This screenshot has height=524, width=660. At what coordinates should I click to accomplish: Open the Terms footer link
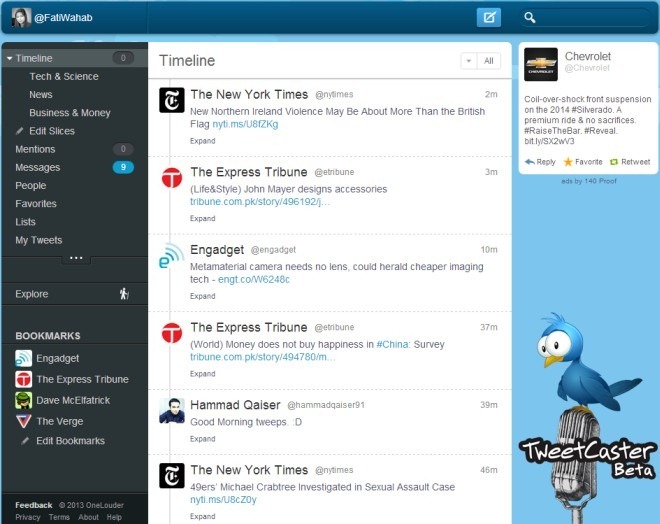pyautogui.click(x=59, y=517)
